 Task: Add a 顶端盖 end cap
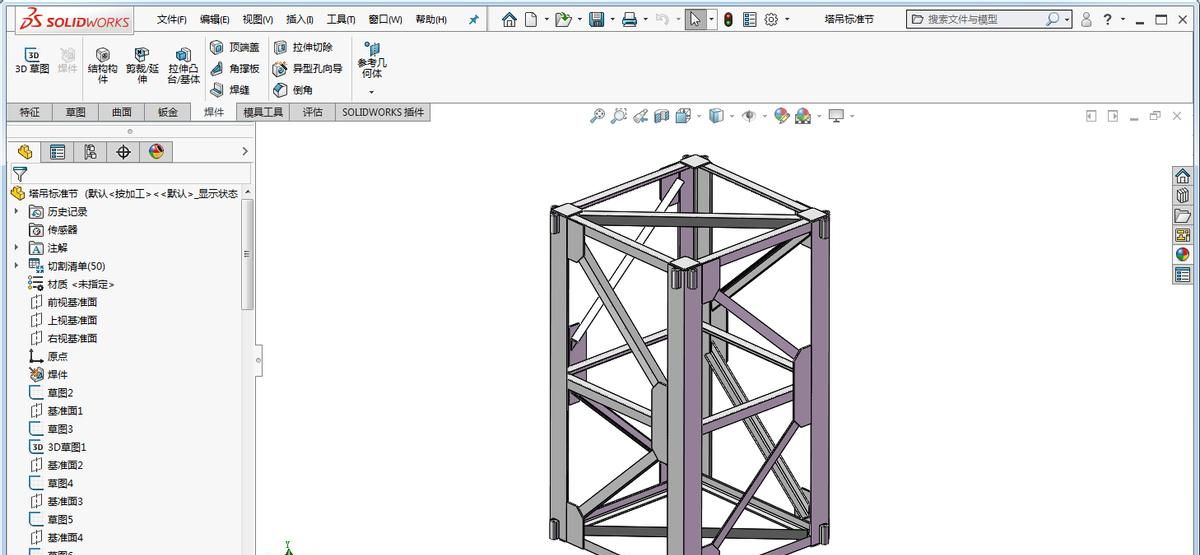[x=235, y=47]
